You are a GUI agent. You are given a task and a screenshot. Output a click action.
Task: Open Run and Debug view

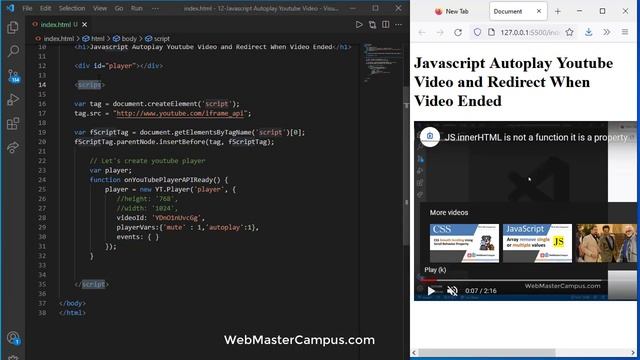tap(13, 99)
